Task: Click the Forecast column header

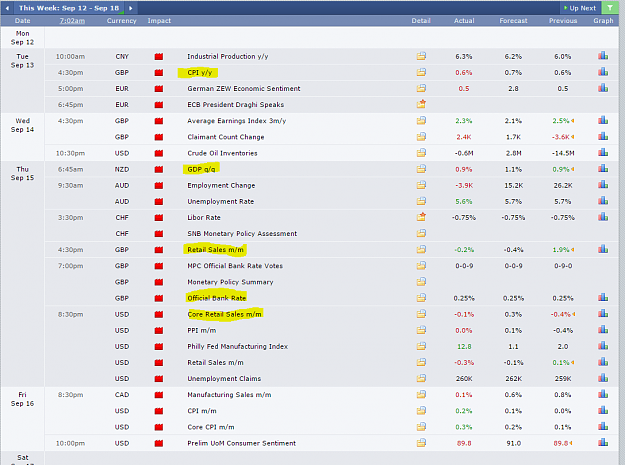Action: point(513,21)
